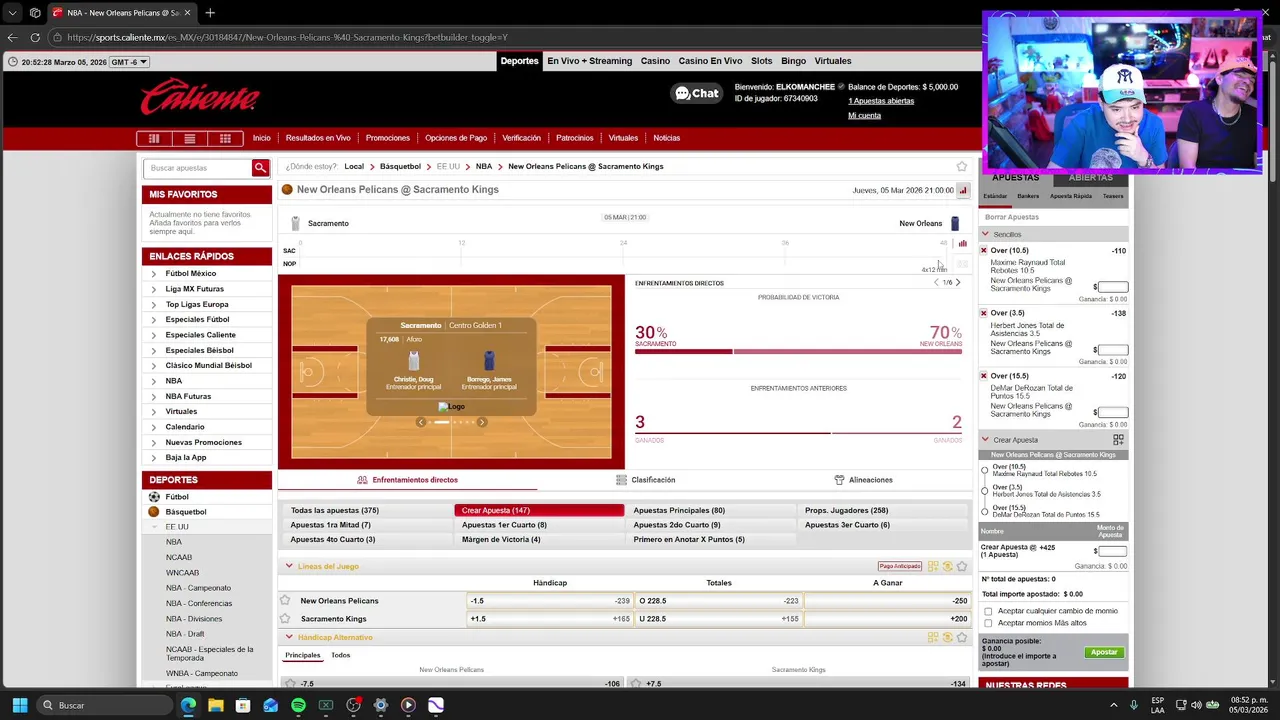Collapse the Sencillos section in bet slip

tap(985, 234)
